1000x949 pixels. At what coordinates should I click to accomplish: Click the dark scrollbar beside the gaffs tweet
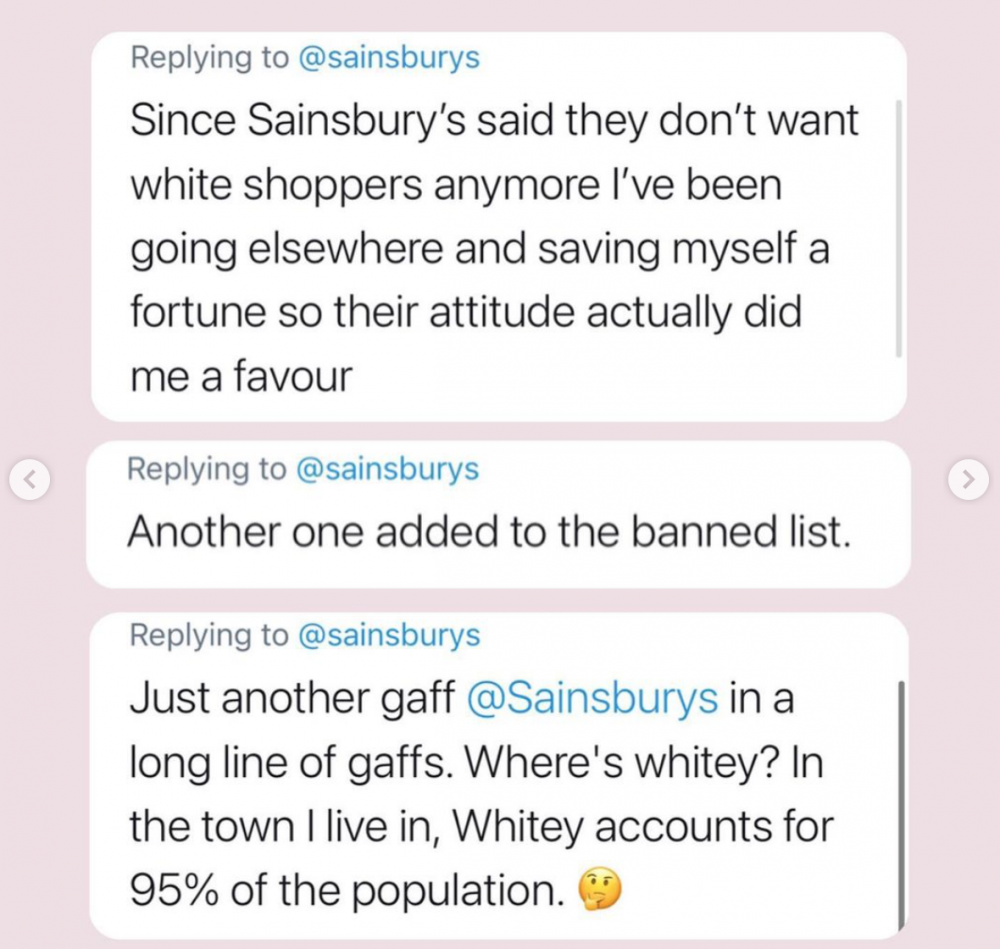pos(901,806)
